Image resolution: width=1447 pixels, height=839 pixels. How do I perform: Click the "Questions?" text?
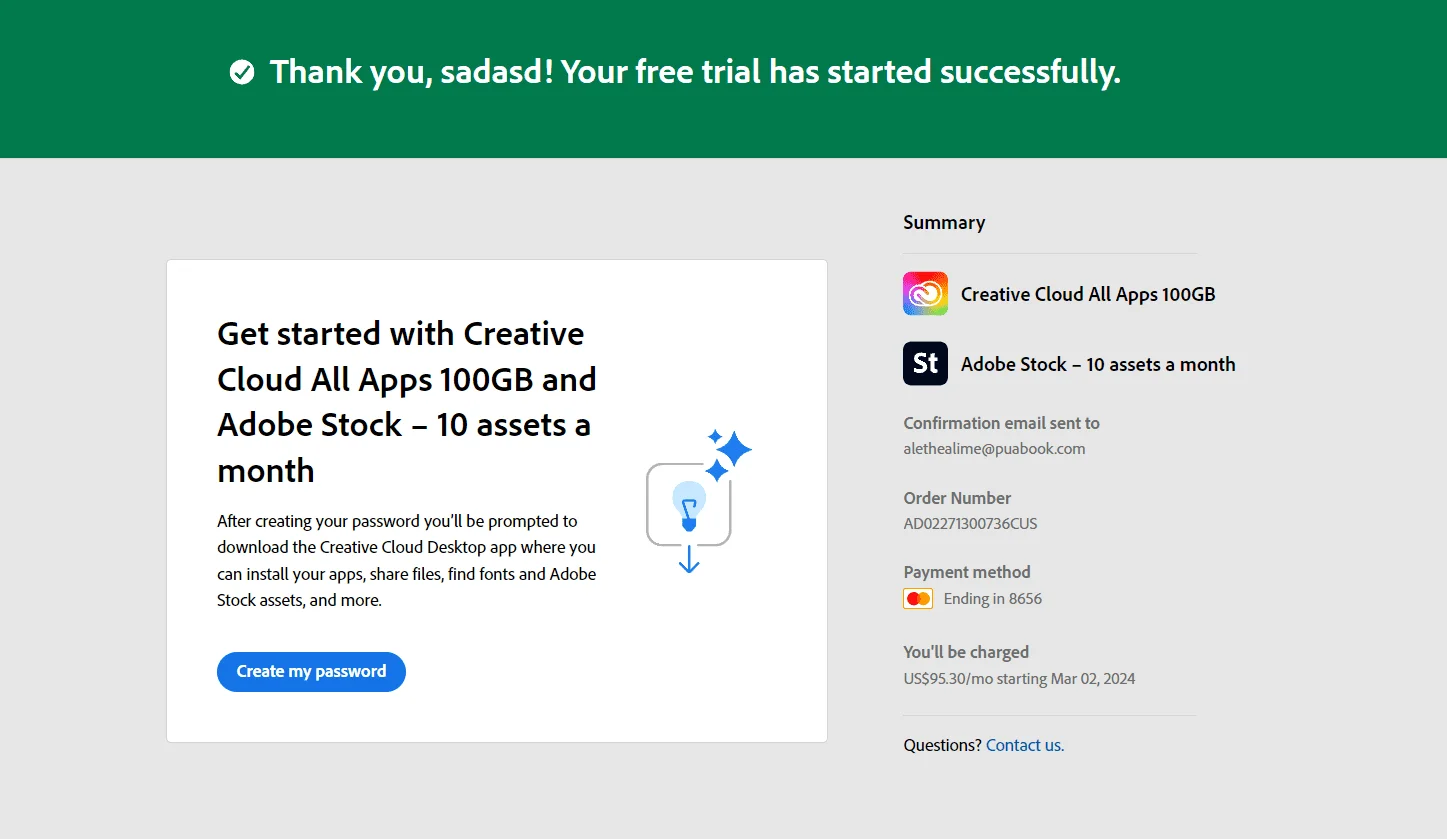click(942, 745)
